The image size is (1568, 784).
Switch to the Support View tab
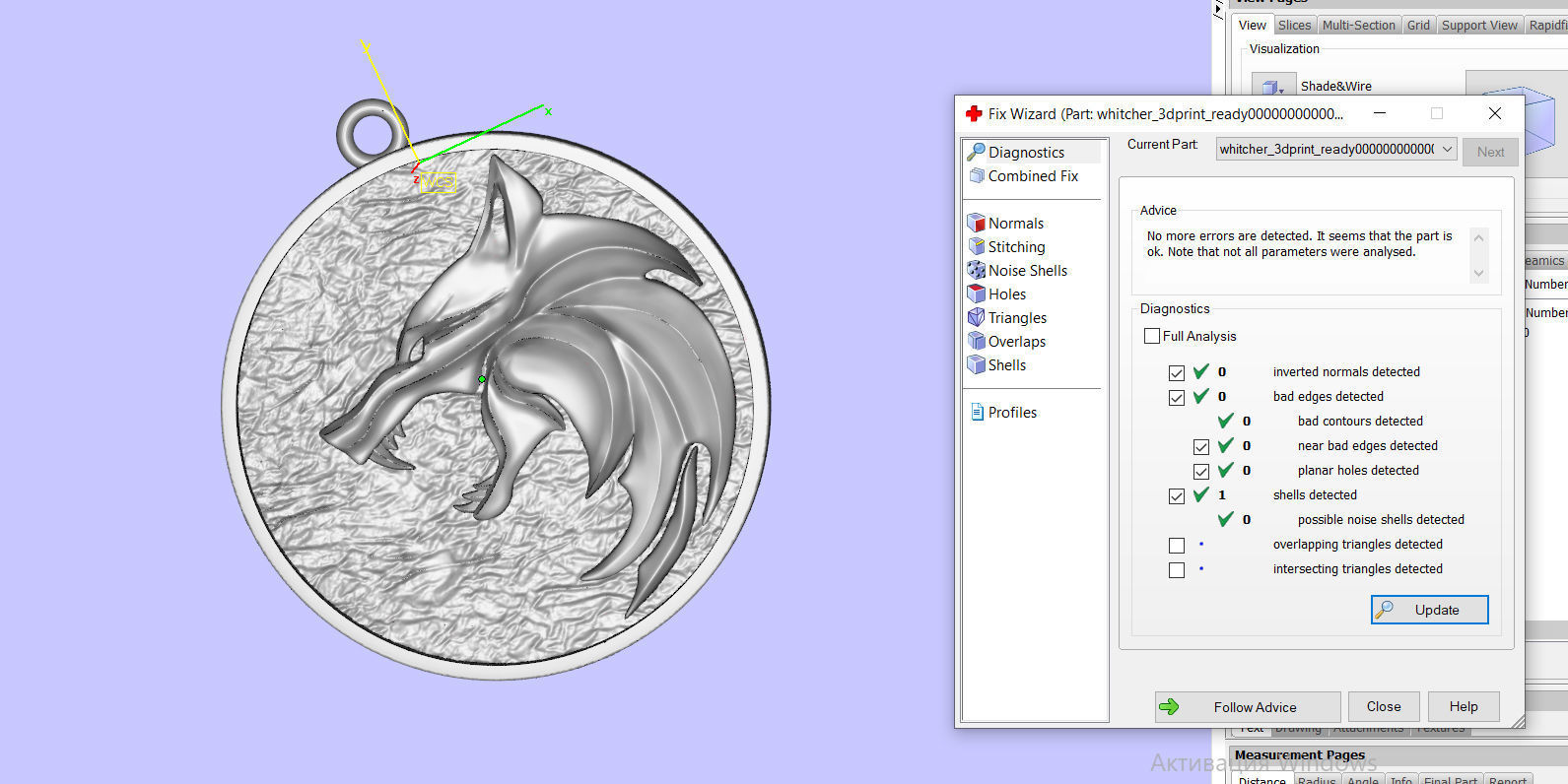point(1479,26)
